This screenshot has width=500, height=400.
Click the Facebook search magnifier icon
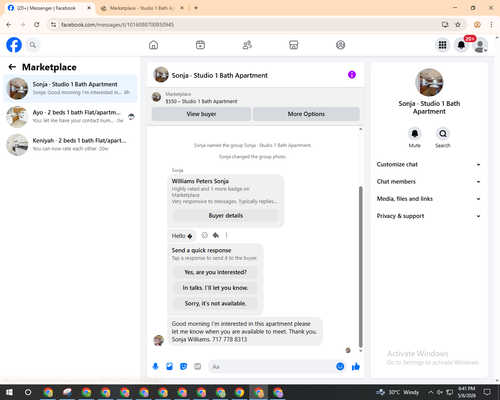coord(33,45)
